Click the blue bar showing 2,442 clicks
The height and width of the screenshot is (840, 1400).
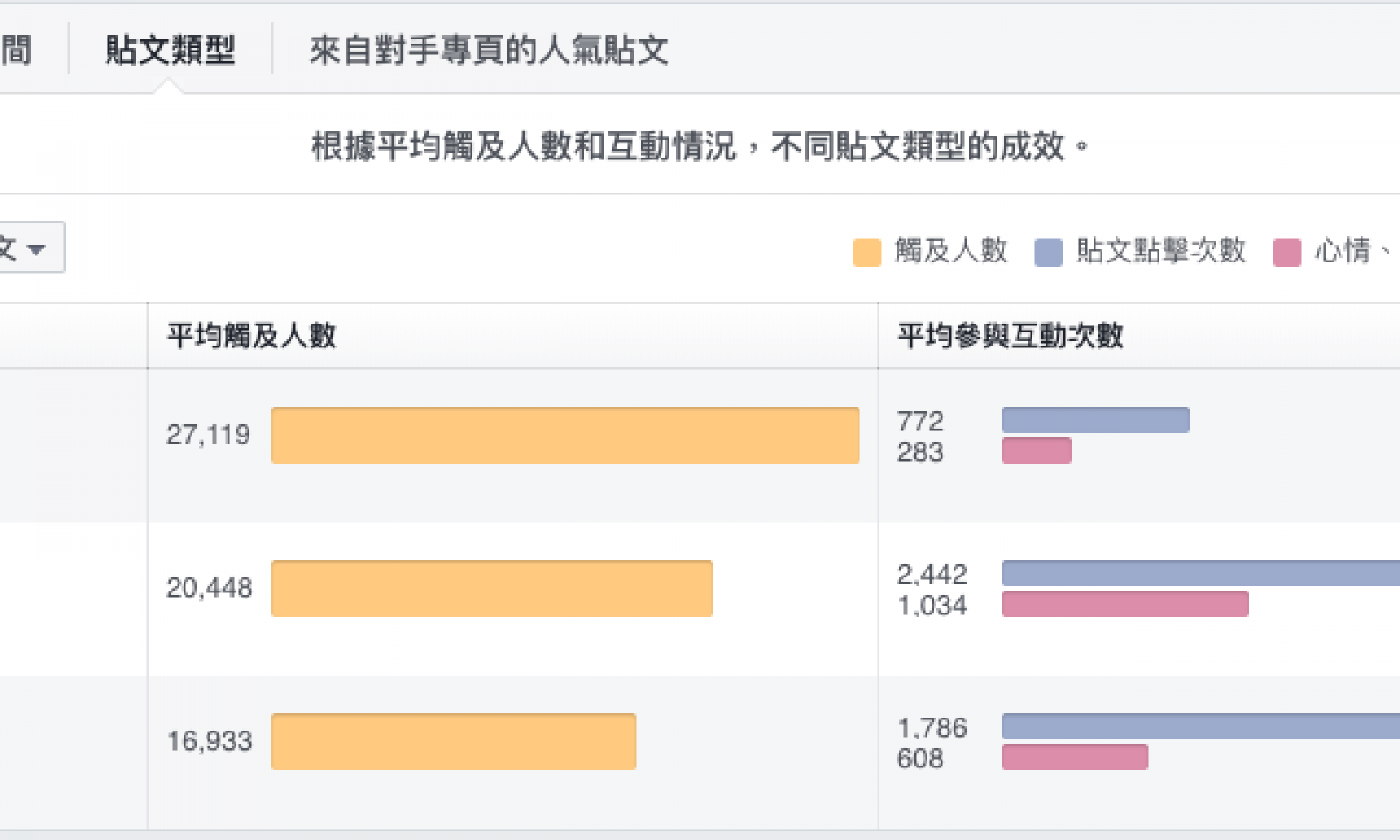1200,573
